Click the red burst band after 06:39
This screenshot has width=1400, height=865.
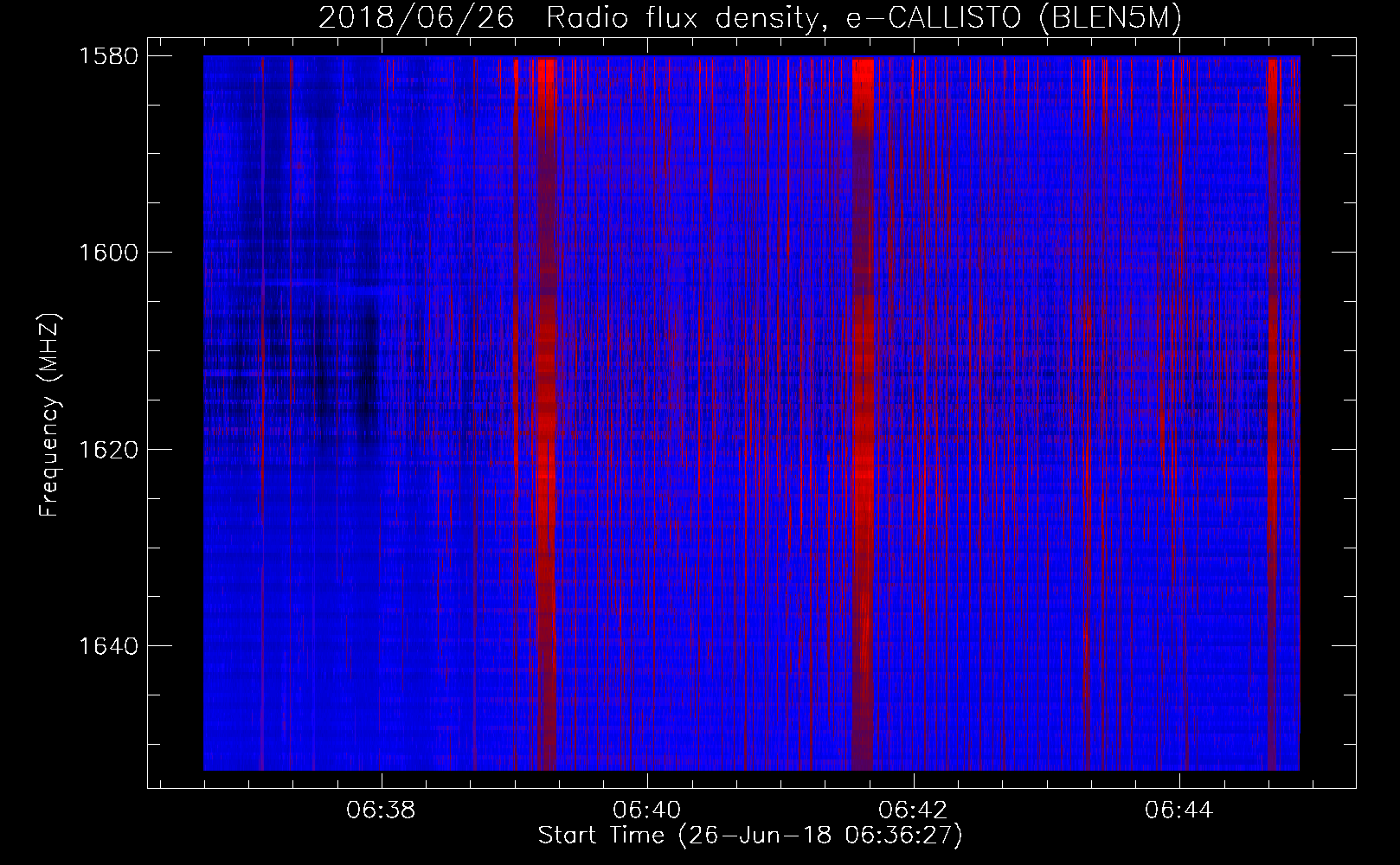(x=546, y=413)
